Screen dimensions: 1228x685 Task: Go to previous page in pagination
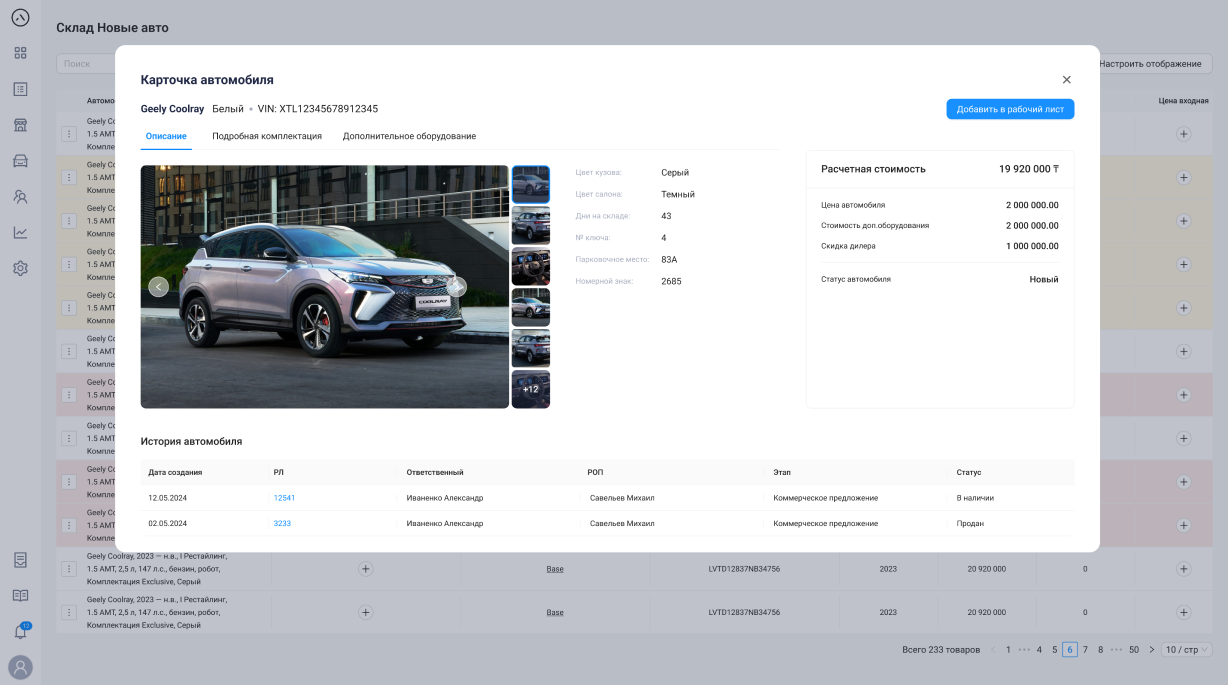click(993, 650)
